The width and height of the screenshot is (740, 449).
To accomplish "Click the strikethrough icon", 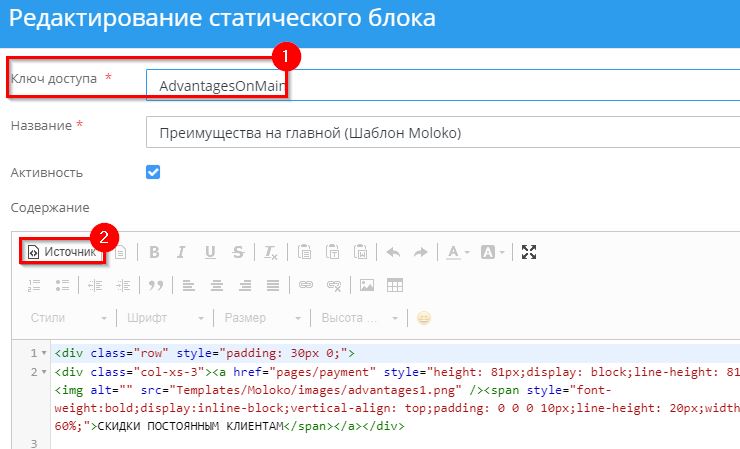I will 238,252.
